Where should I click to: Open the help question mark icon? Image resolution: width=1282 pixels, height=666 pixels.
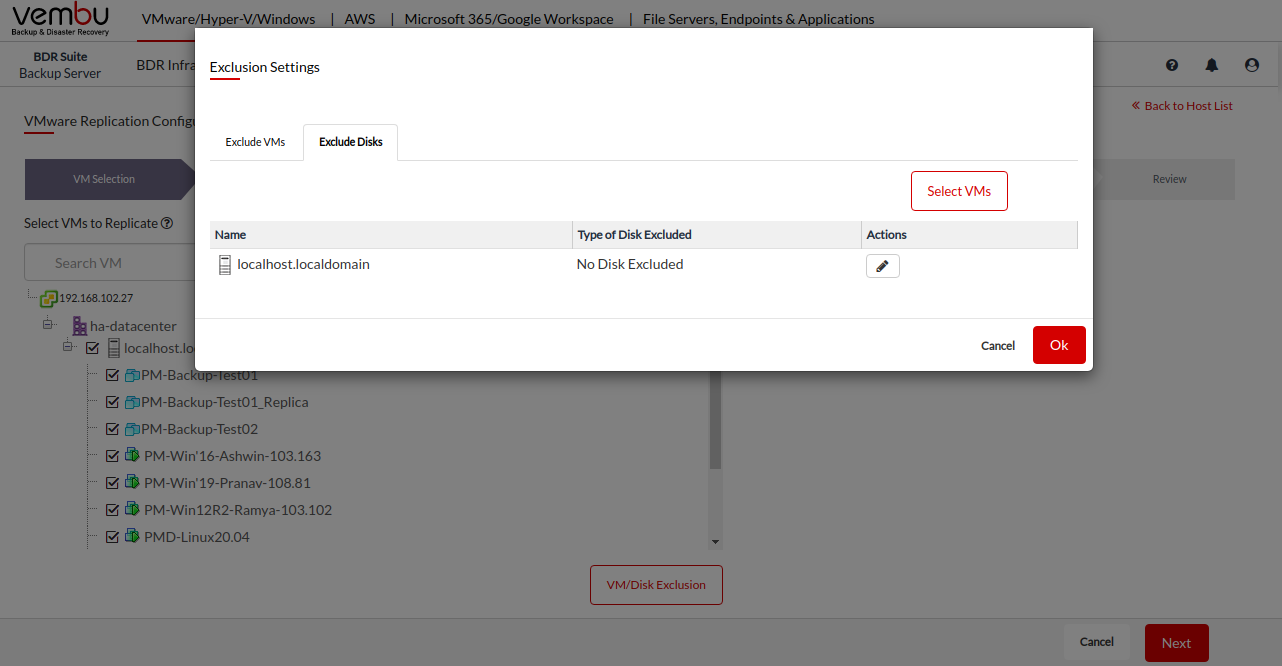[1172, 65]
